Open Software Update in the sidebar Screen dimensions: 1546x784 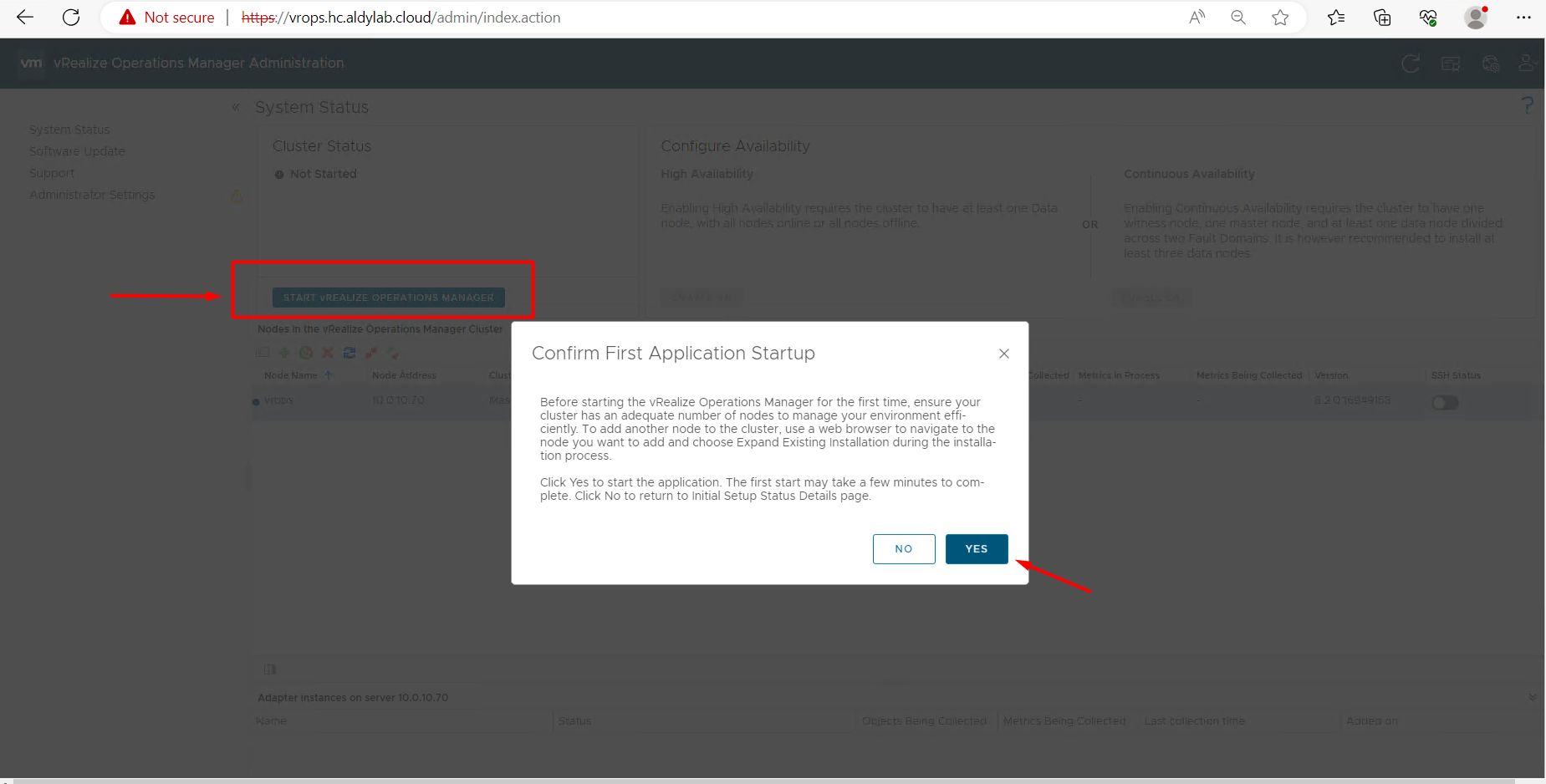point(77,151)
